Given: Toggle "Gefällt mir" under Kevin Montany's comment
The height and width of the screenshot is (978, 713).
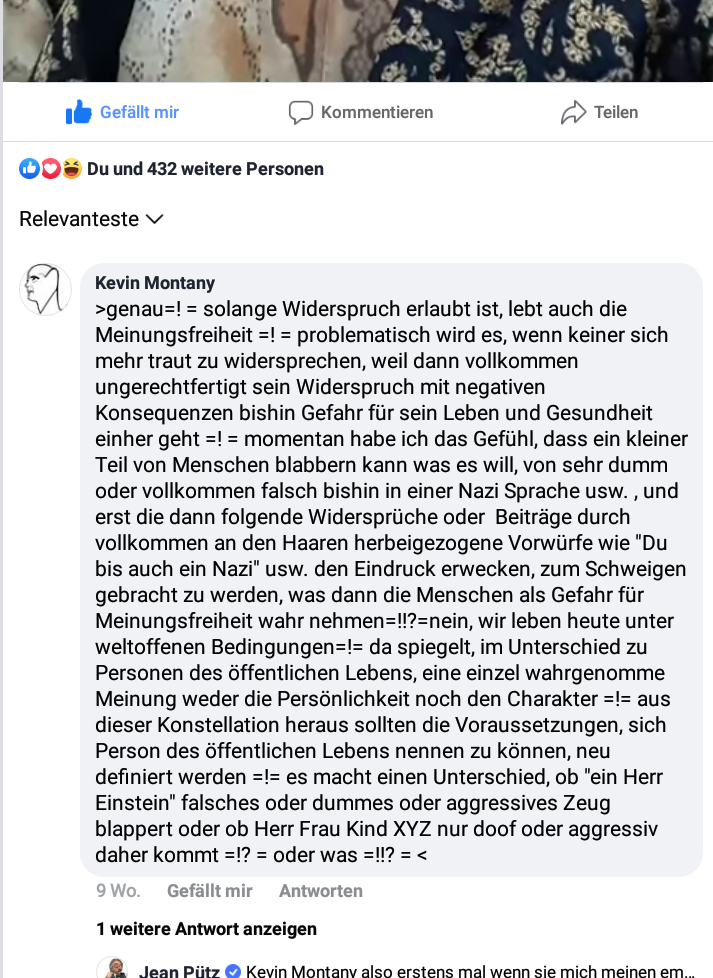Looking at the screenshot, I should 210,891.
